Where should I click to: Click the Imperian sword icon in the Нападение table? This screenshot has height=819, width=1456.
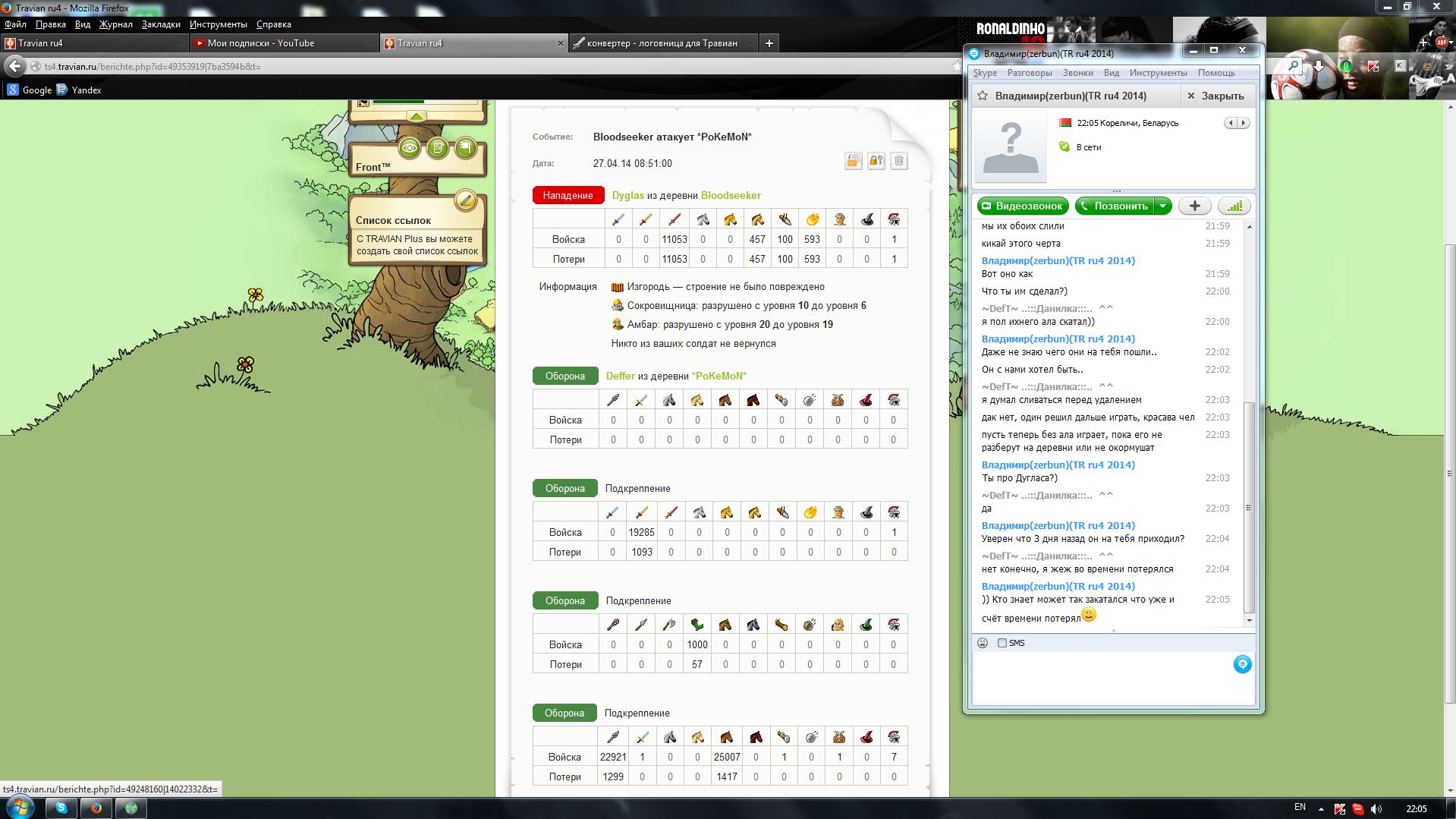(x=674, y=219)
